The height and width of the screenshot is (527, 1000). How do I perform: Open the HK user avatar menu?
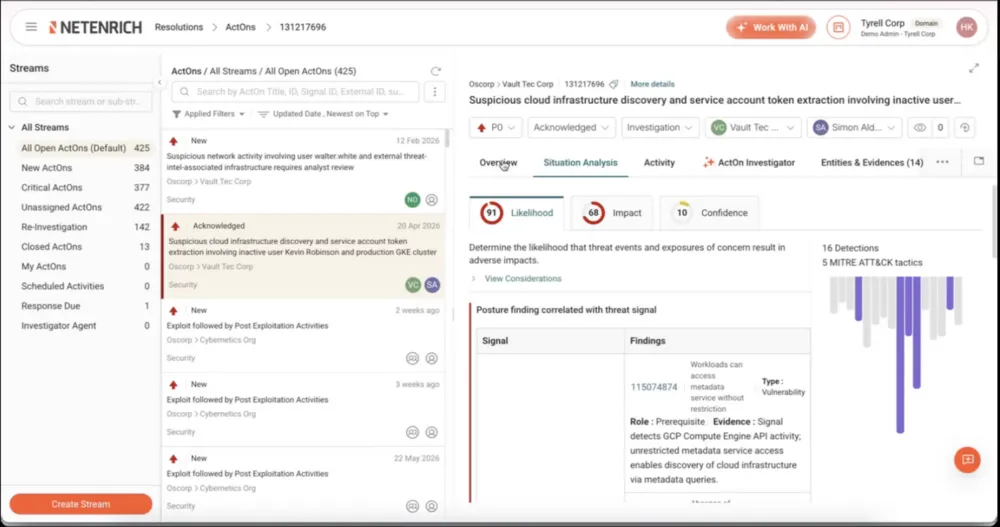[966, 27]
